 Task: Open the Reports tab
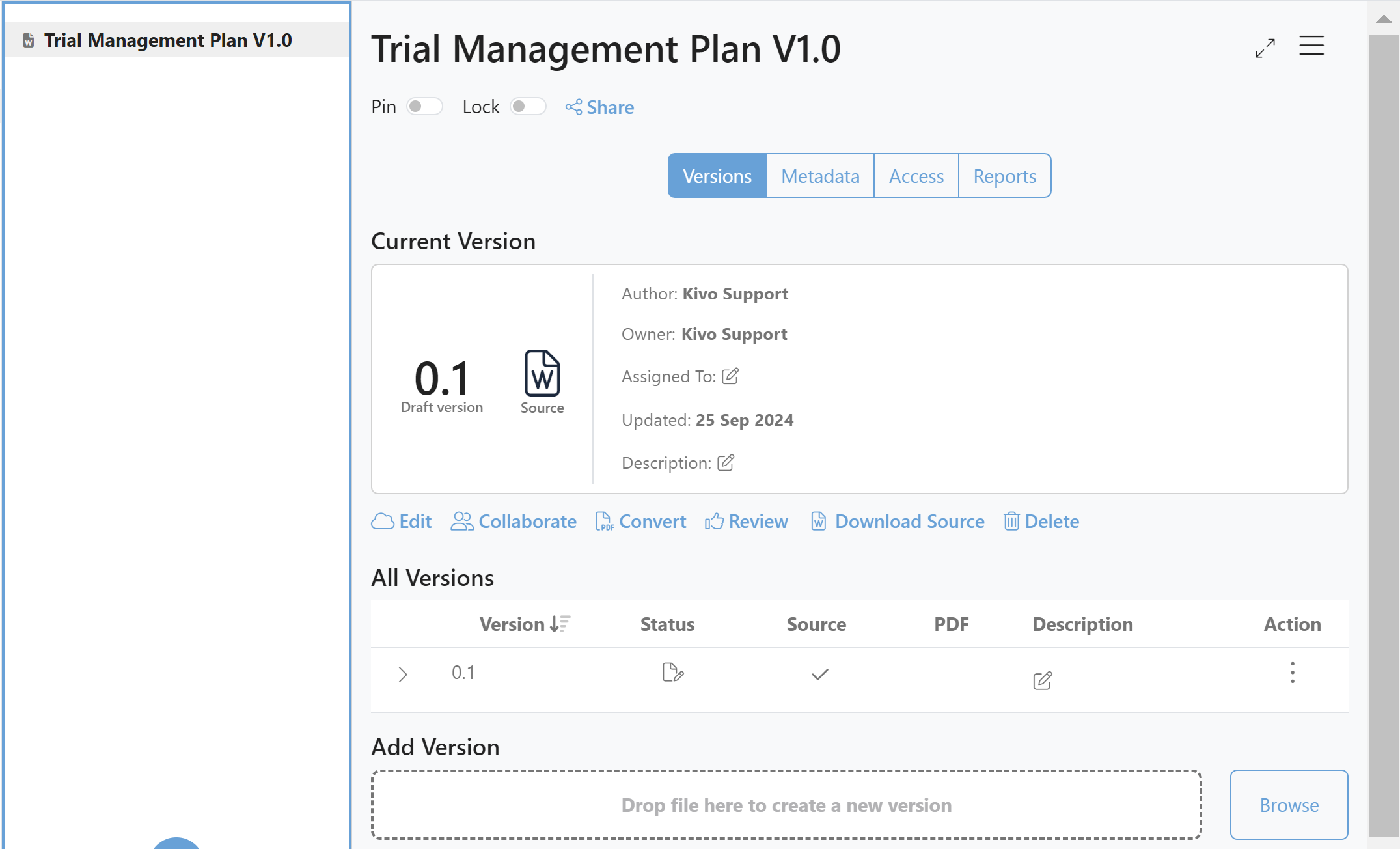point(1004,176)
